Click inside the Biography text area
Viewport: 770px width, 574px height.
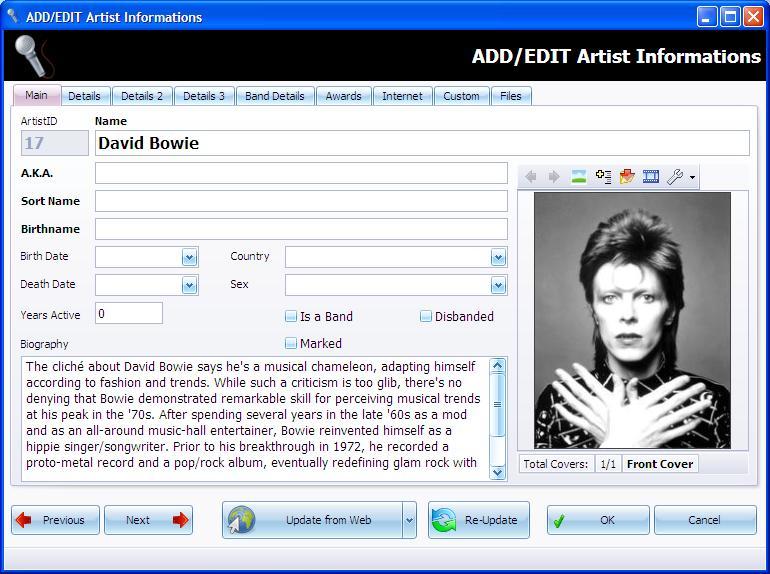[x=255, y=419]
